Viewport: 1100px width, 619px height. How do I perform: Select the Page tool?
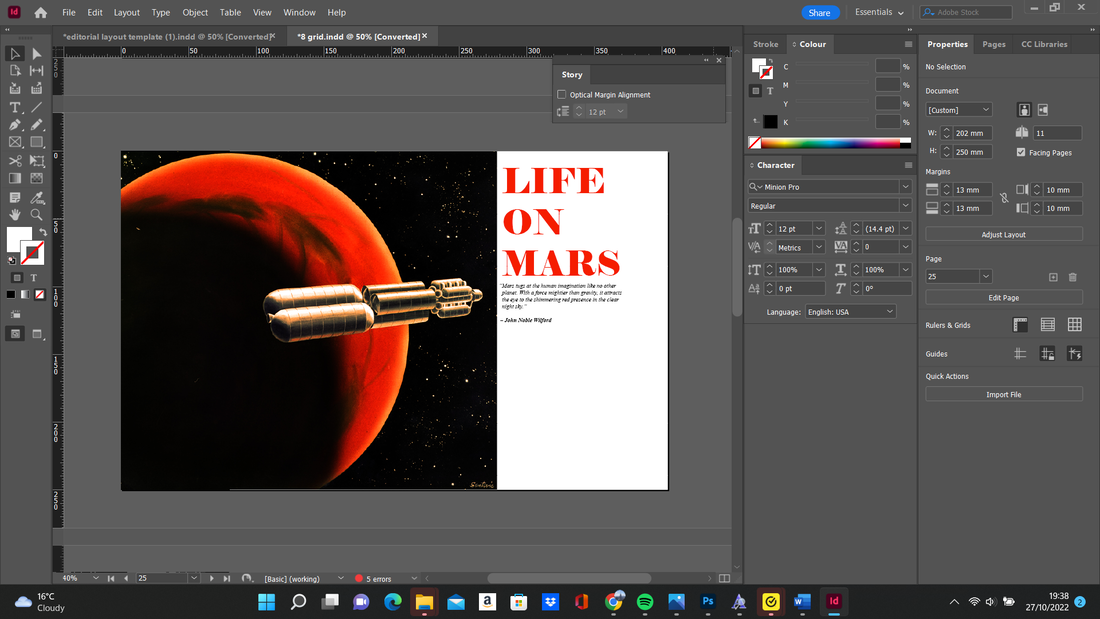click(15, 71)
